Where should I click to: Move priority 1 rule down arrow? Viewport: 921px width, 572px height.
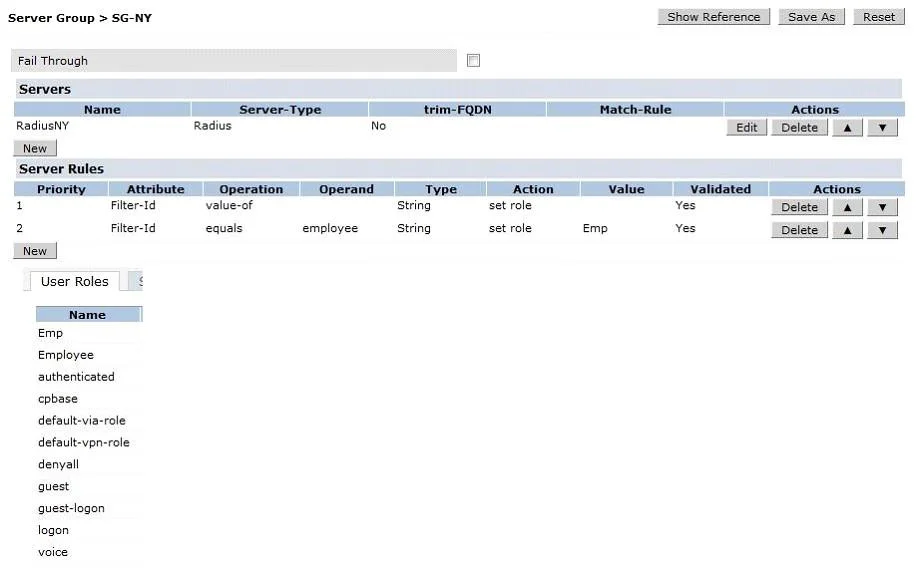coord(882,207)
